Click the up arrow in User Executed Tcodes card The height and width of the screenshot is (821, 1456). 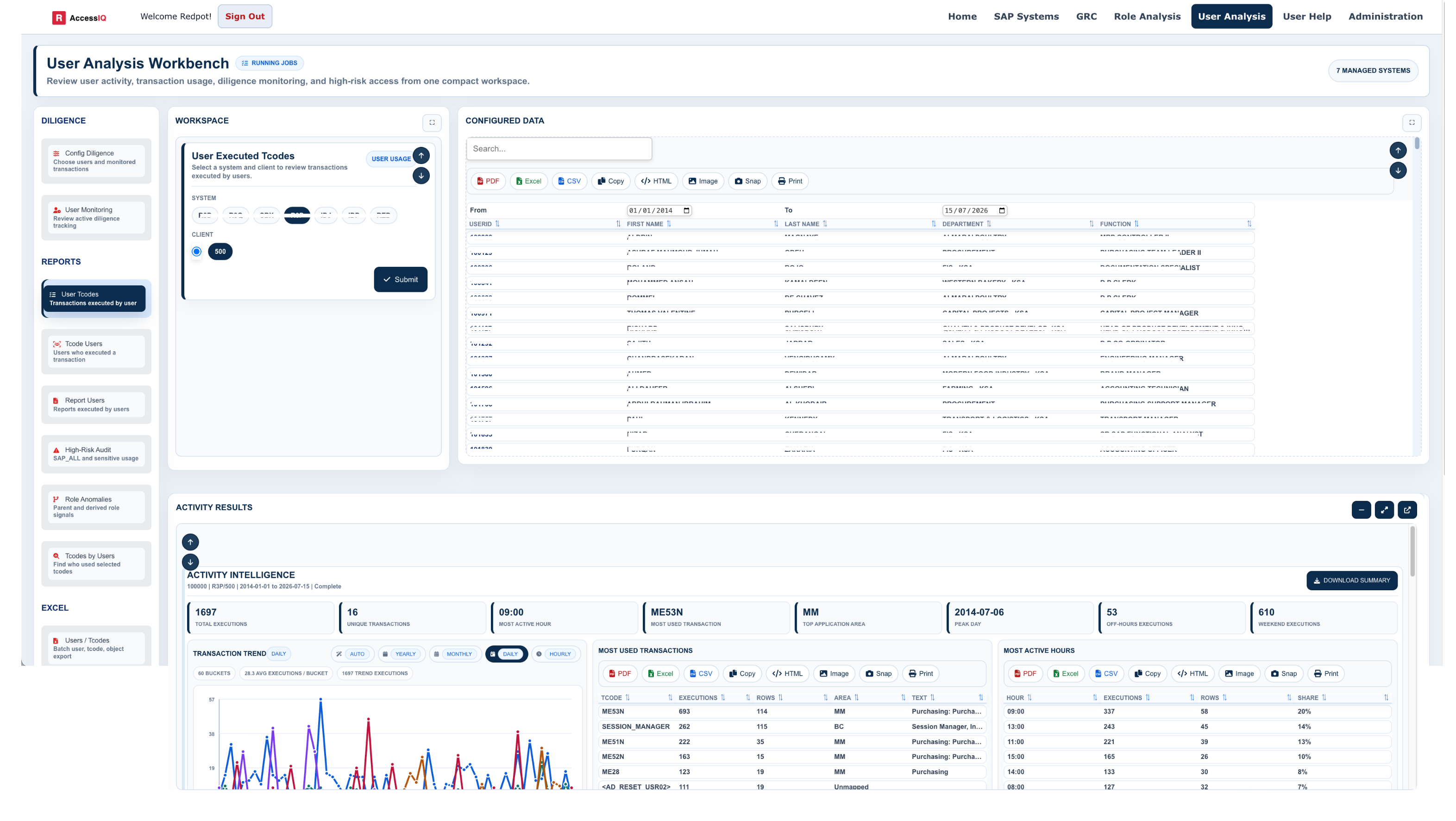coord(421,156)
